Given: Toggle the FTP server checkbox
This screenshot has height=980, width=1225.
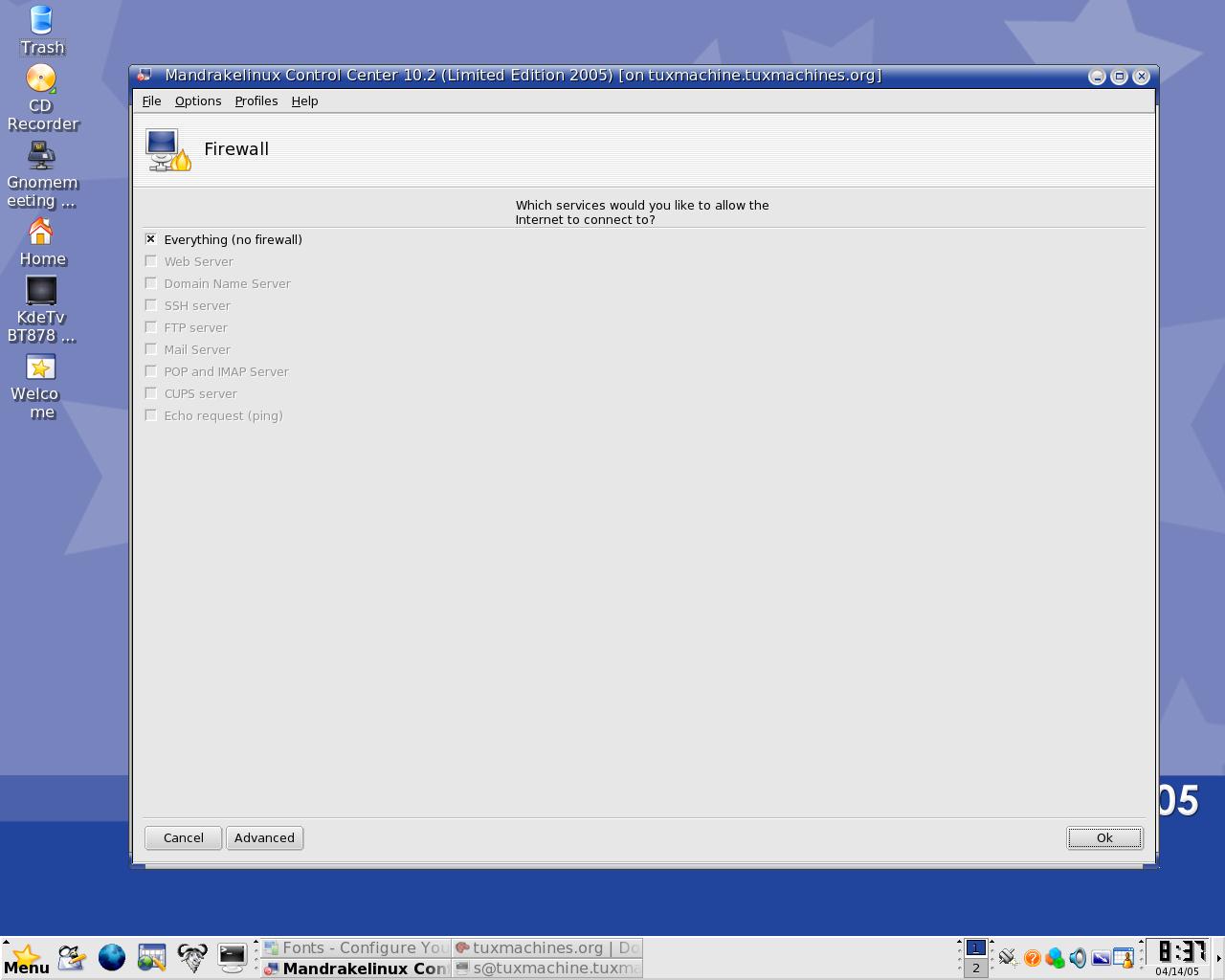Looking at the screenshot, I should (x=150, y=327).
